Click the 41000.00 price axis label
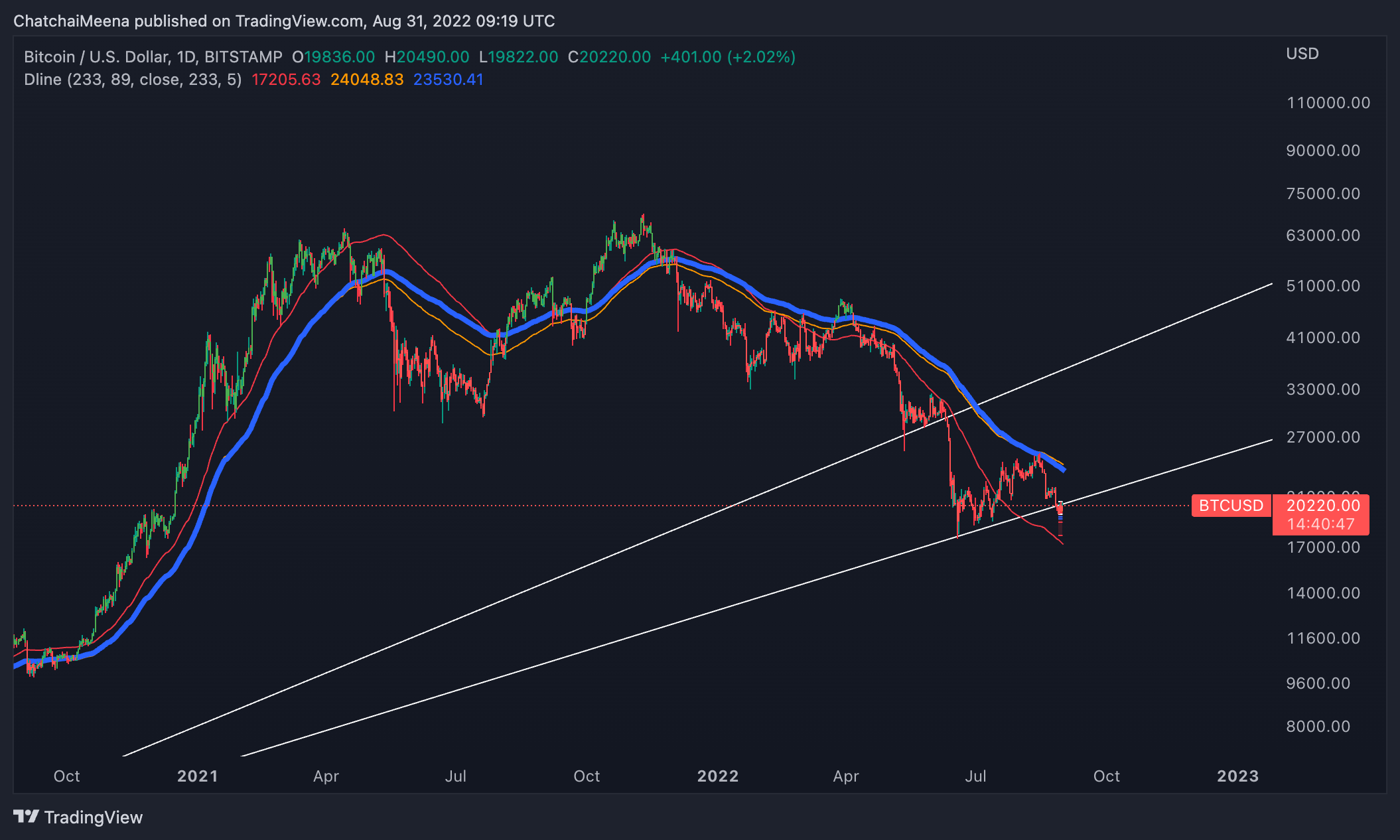 (x=1323, y=338)
